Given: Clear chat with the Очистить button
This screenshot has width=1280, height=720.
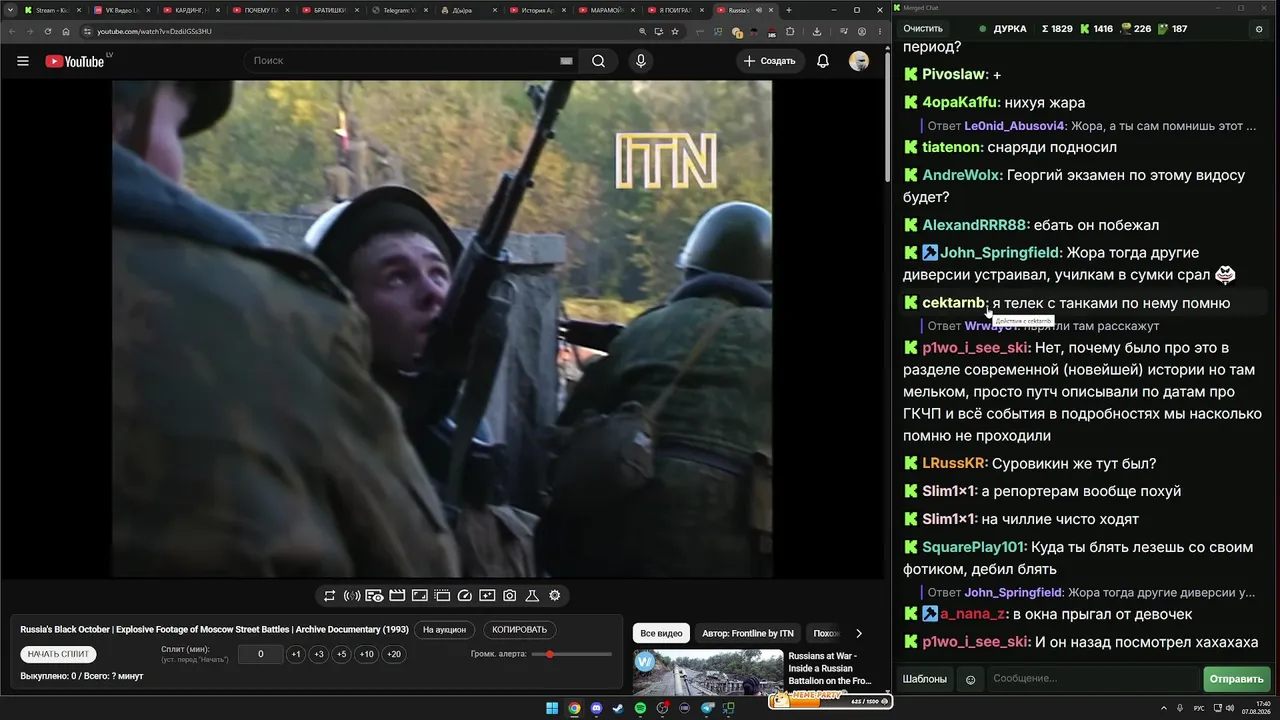Looking at the screenshot, I should click(x=923, y=29).
